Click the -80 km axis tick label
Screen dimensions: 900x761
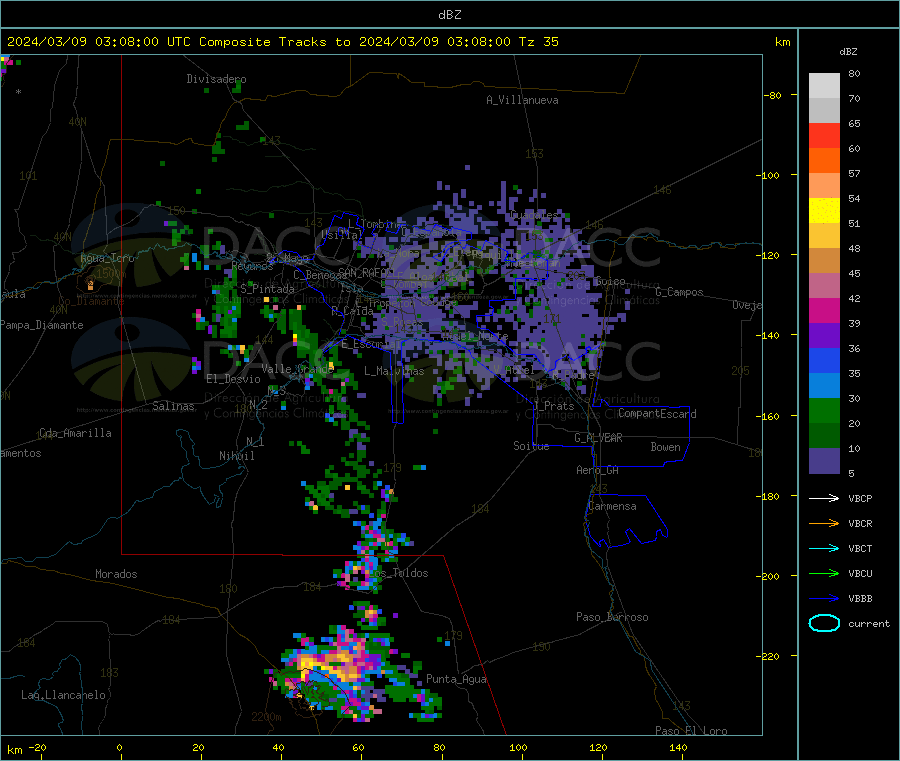[x=772, y=95]
